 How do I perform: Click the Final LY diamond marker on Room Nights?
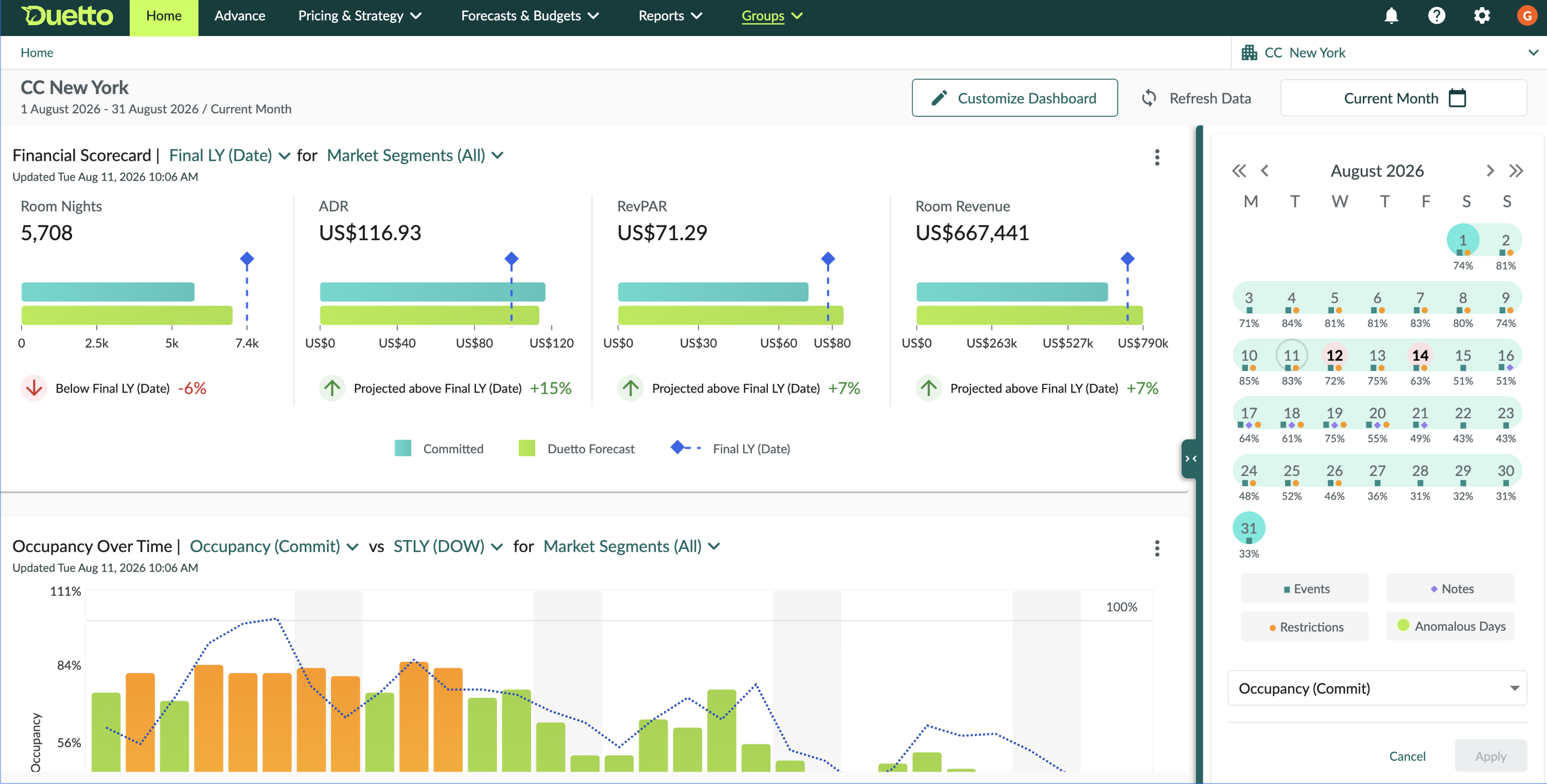(247, 259)
